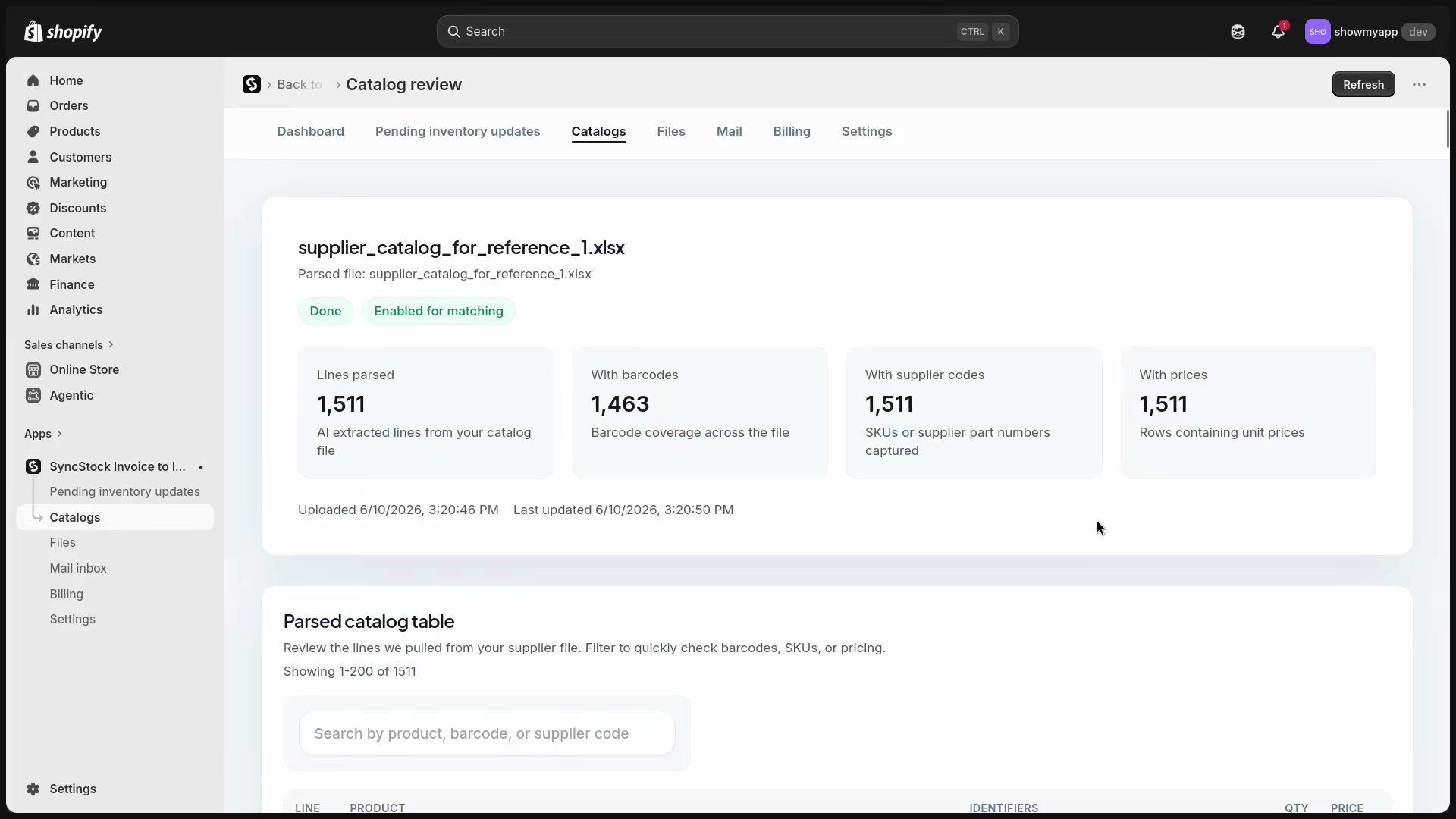Viewport: 1456px width, 819px height.
Task: Click the Marketing target icon
Action: point(33,183)
